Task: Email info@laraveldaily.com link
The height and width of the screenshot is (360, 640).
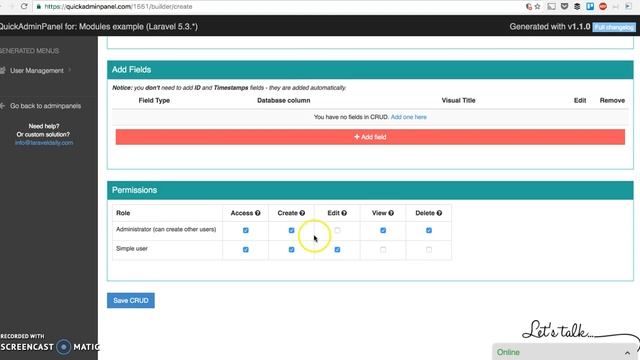Action: [44, 143]
